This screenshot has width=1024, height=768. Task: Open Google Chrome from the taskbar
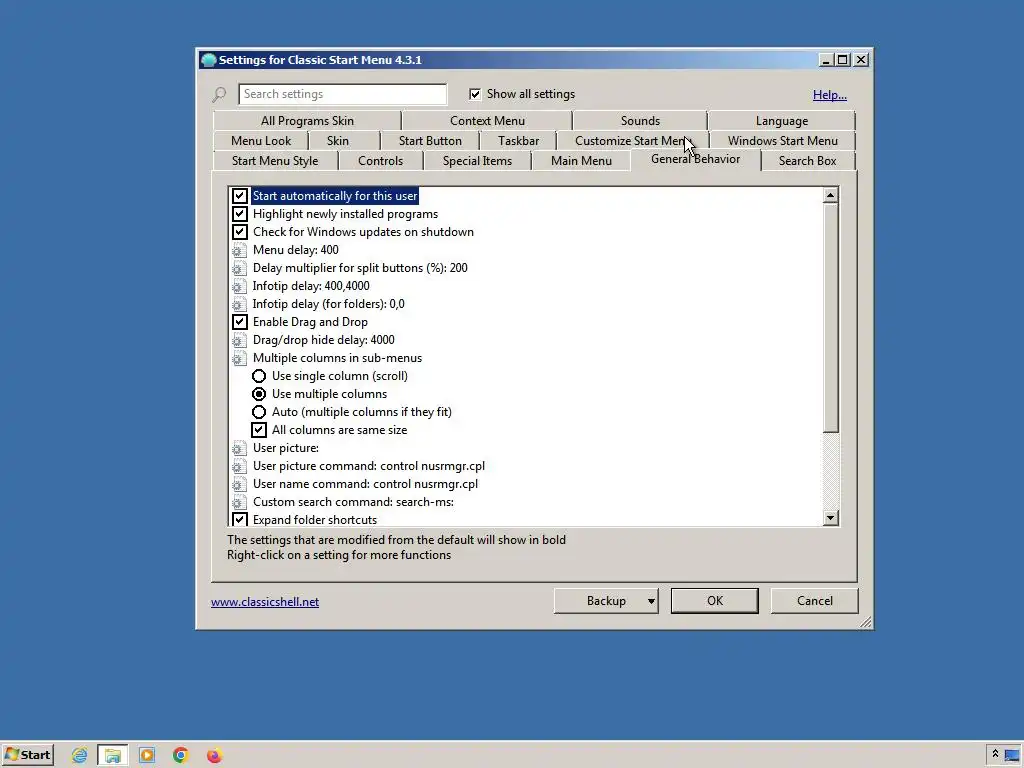click(180, 756)
